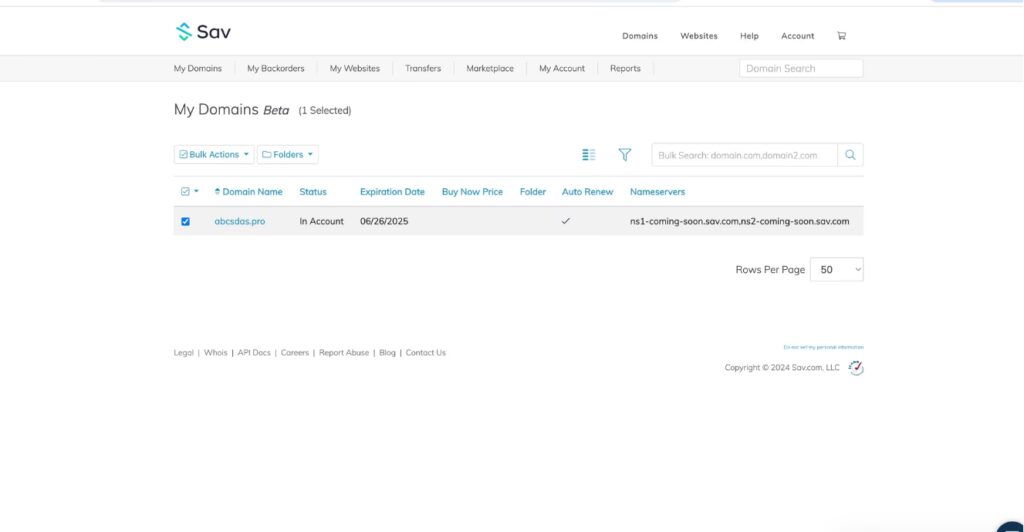Viewport: 1024px width, 532px height.
Task: Sort by Domain Name column arrow
Action: [x=217, y=192]
